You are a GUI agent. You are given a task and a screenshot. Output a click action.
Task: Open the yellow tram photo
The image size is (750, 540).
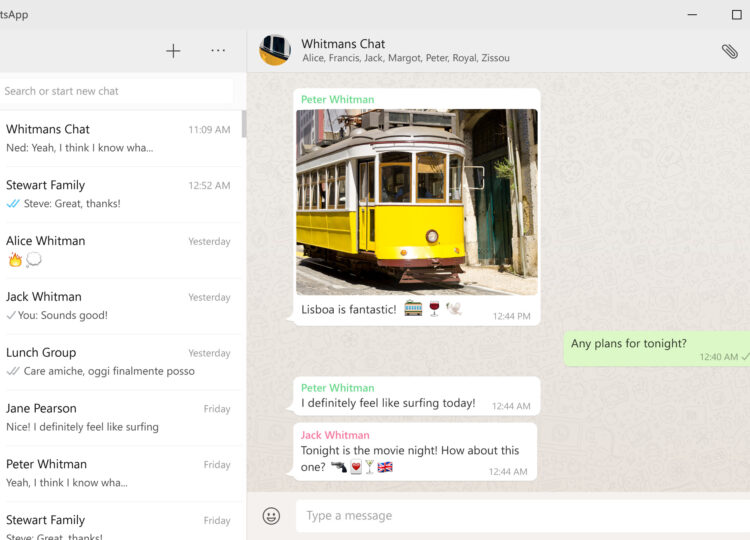416,201
